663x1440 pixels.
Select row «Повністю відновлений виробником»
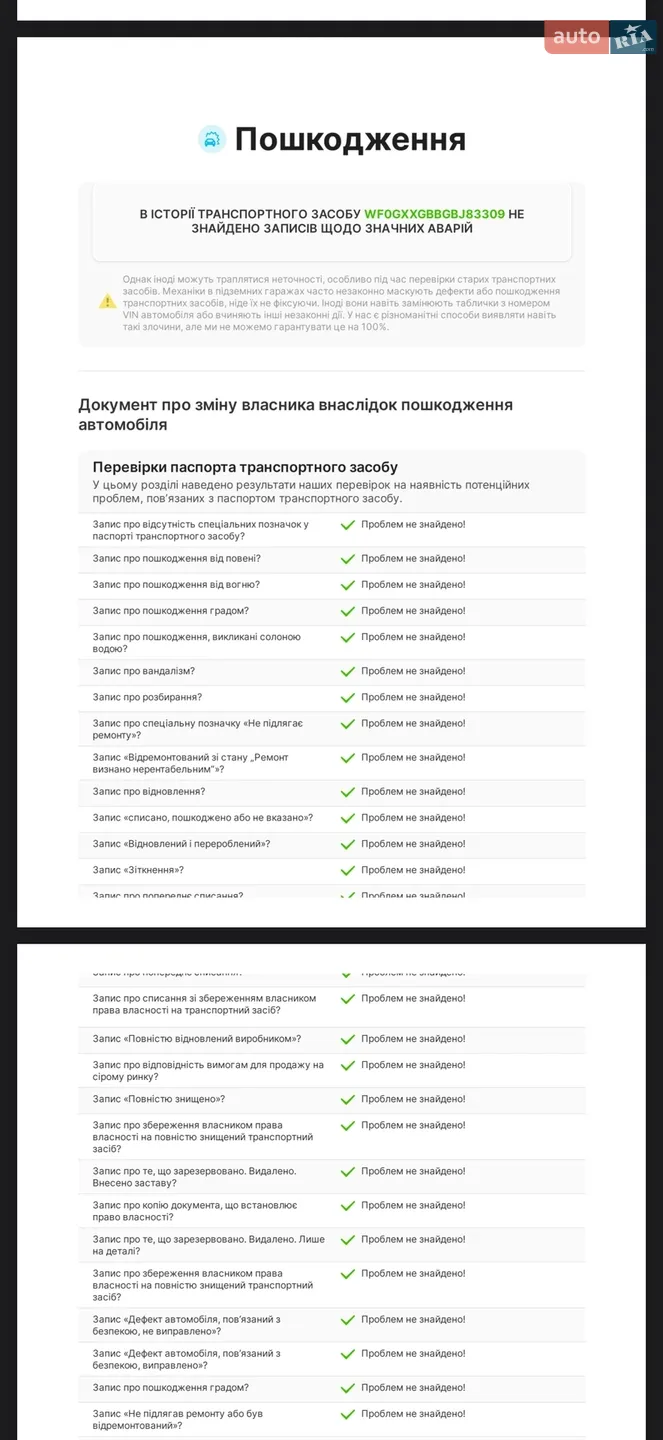click(x=332, y=1039)
